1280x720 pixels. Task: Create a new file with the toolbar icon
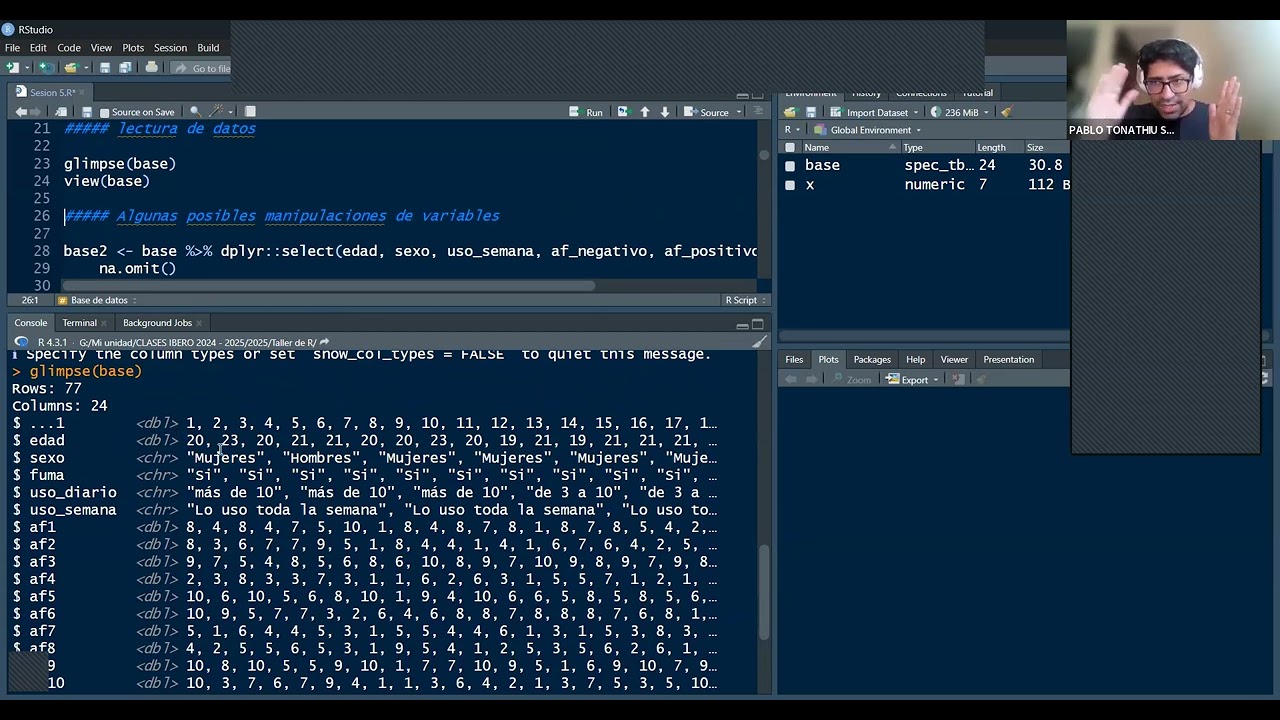pyautogui.click(x=12, y=68)
